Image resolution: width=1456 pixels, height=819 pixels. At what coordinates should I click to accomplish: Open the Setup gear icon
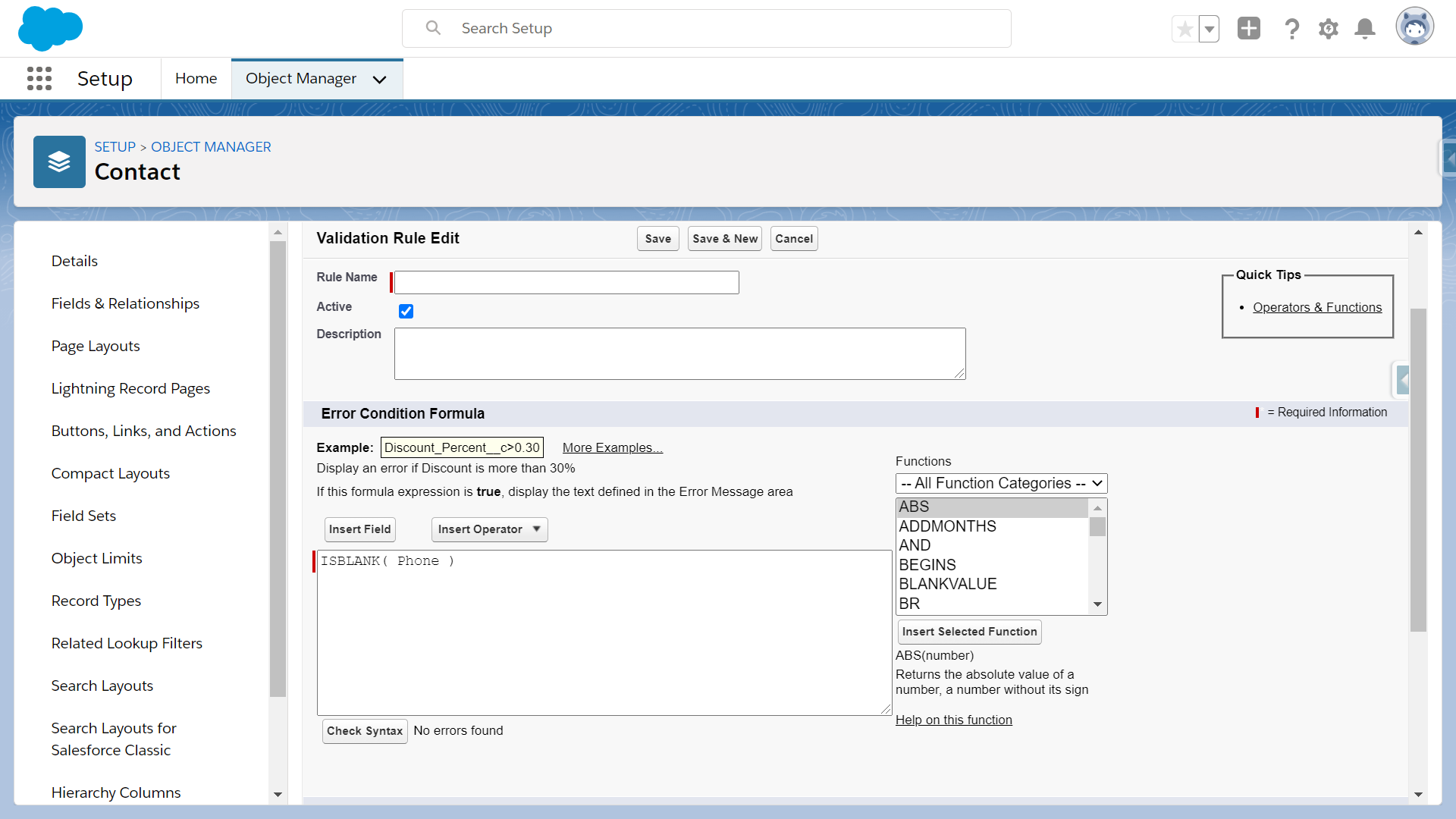coord(1329,29)
